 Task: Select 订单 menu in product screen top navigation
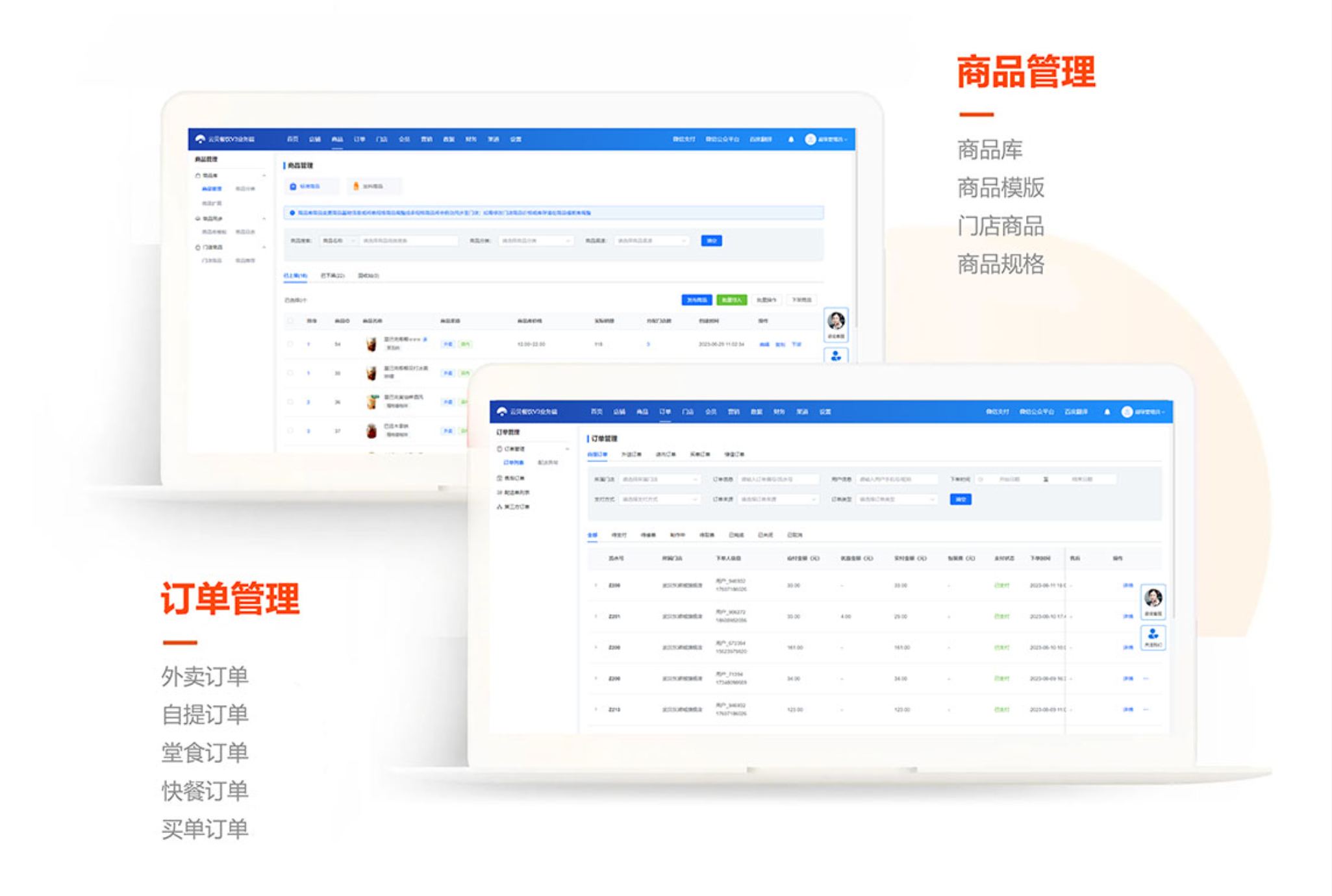tap(359, 139)
